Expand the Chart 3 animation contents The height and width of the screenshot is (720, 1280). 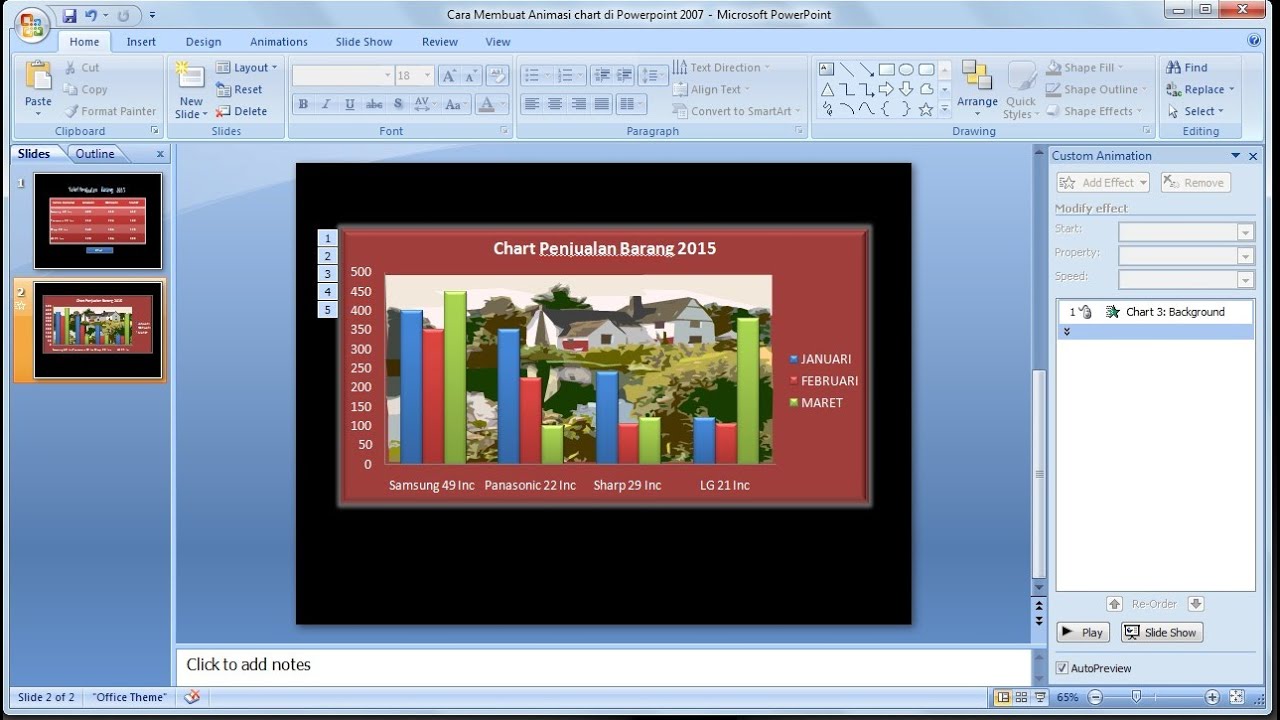[1067, 331]
